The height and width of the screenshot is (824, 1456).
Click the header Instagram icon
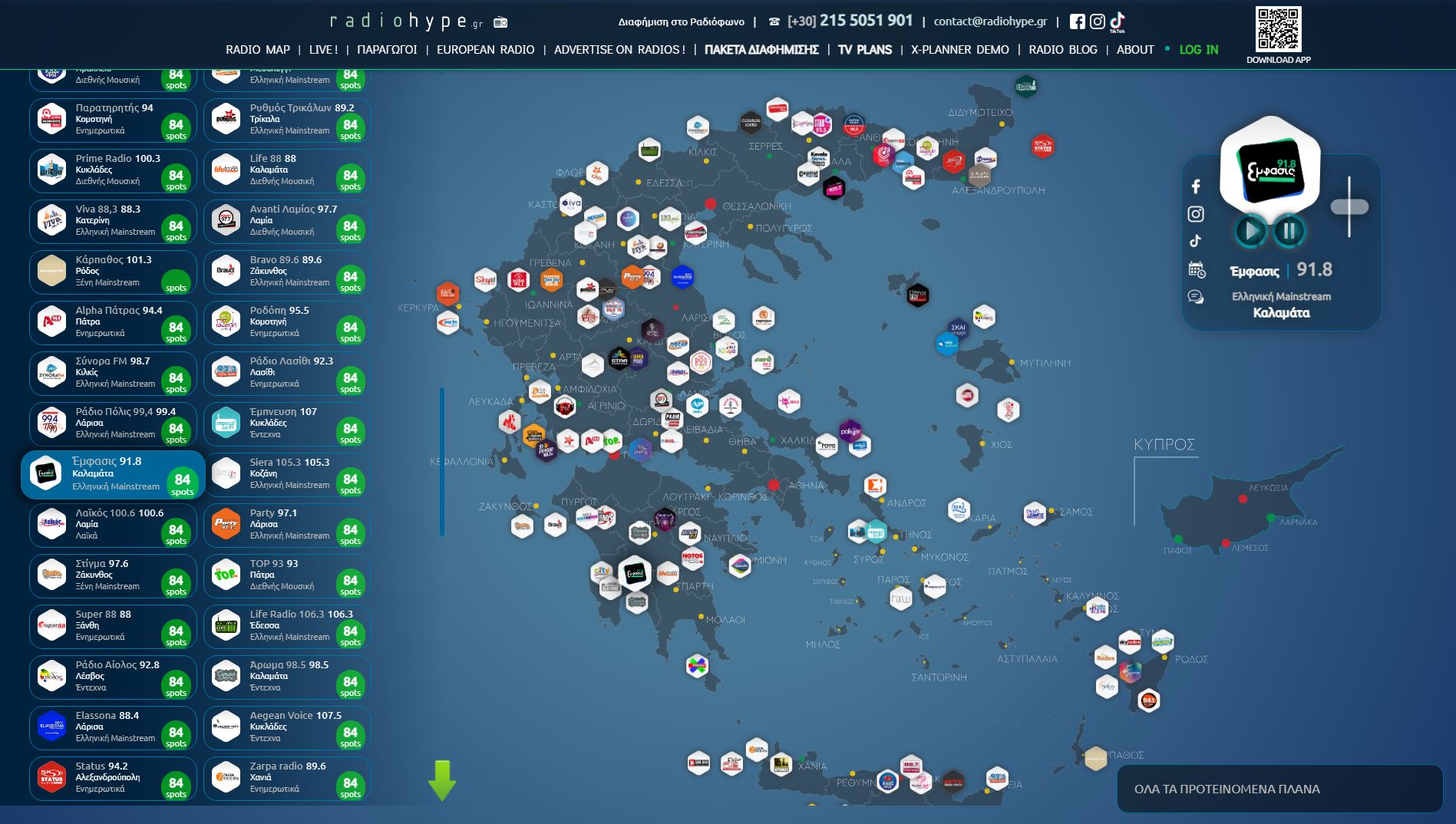coord(1098,21)
